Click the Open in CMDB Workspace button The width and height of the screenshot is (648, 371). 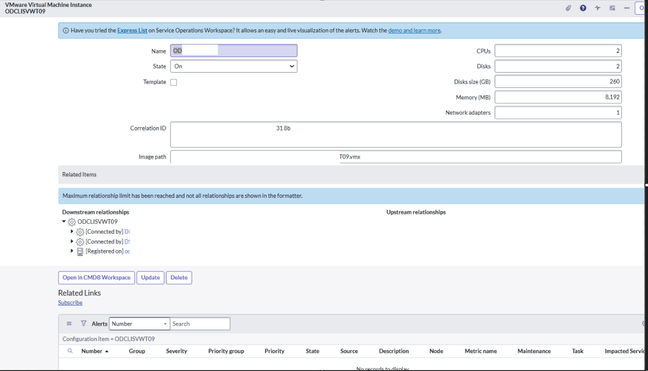[96, 278]
